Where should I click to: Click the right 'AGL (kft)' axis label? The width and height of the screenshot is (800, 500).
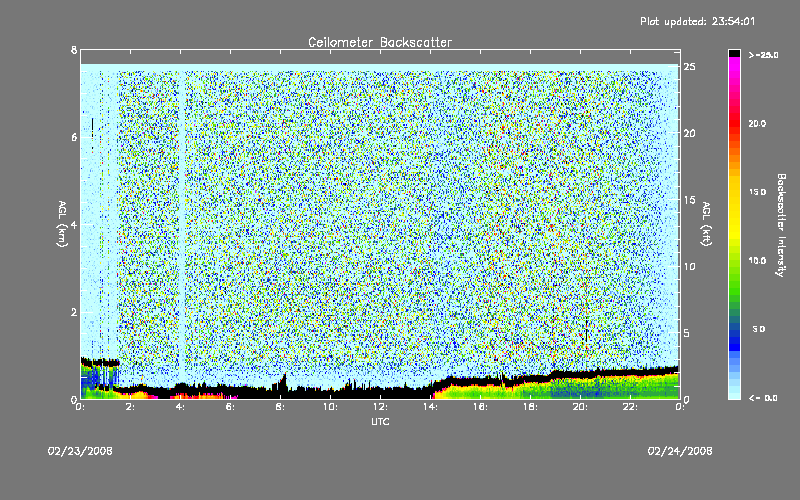pyautogui.click(x=706, y=224)
